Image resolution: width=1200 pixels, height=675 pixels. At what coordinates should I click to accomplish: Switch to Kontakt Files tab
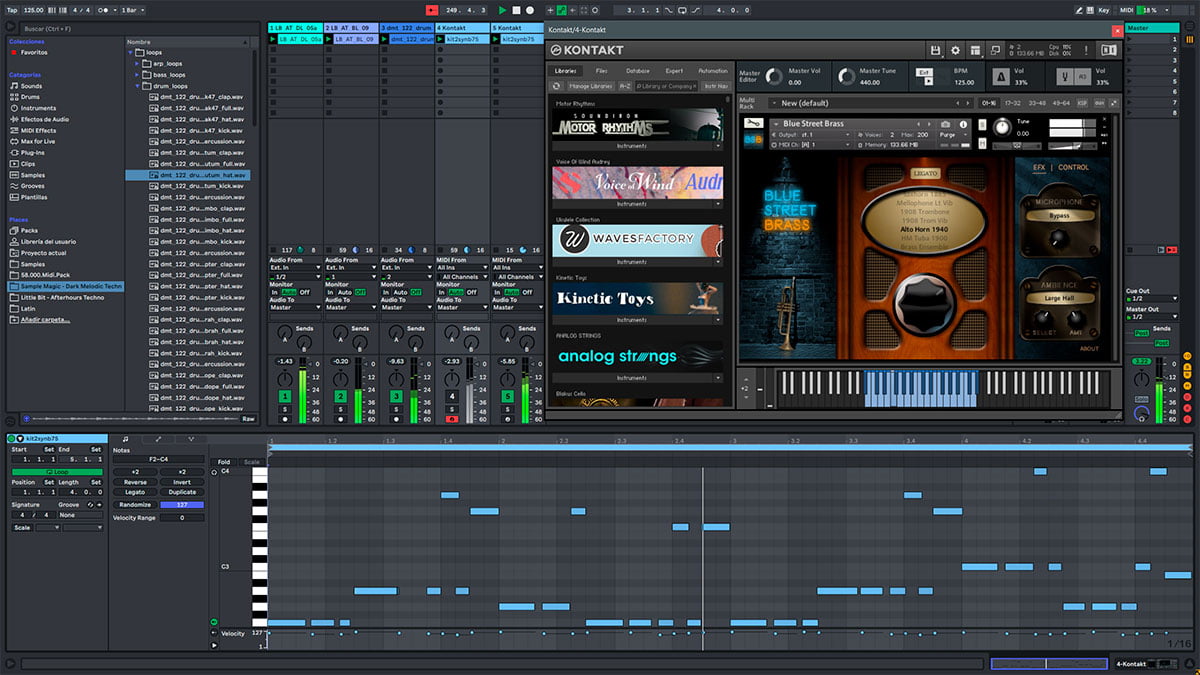click(x=601, y=71)
